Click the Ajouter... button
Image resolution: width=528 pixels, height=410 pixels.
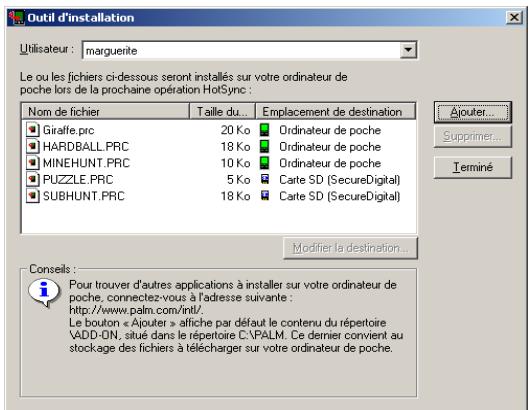[x=473, y=112]
